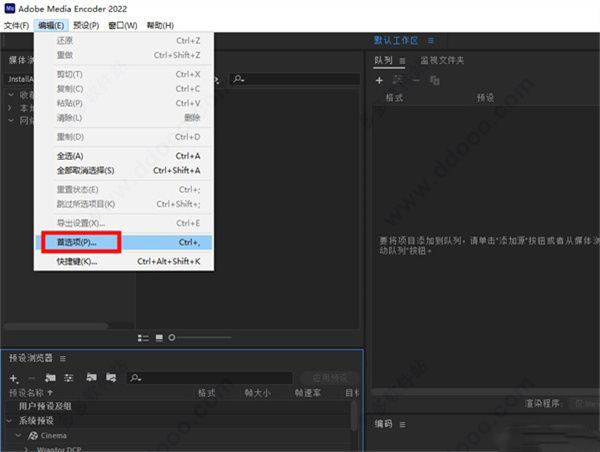Click the add output icon in Queue toolbar

click(398, 80)
